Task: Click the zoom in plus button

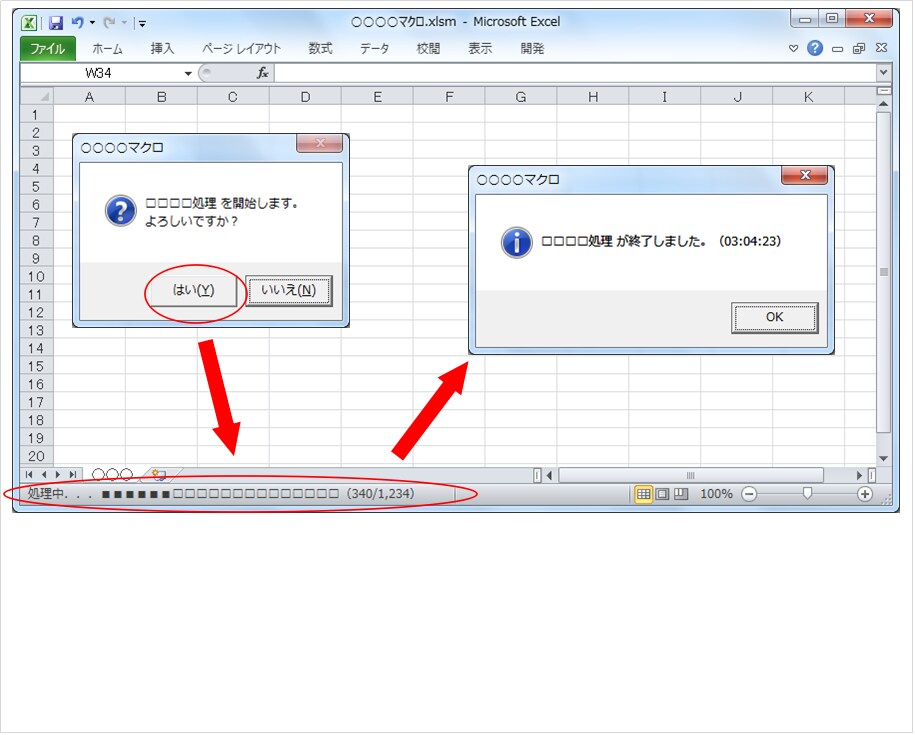Action: pyautogui.click(x=865, y=495)
